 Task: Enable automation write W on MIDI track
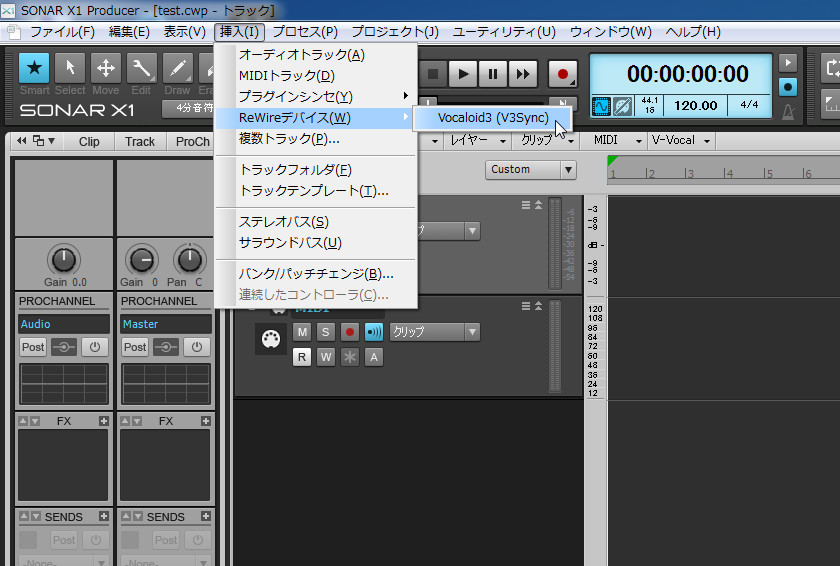(326, 357)
